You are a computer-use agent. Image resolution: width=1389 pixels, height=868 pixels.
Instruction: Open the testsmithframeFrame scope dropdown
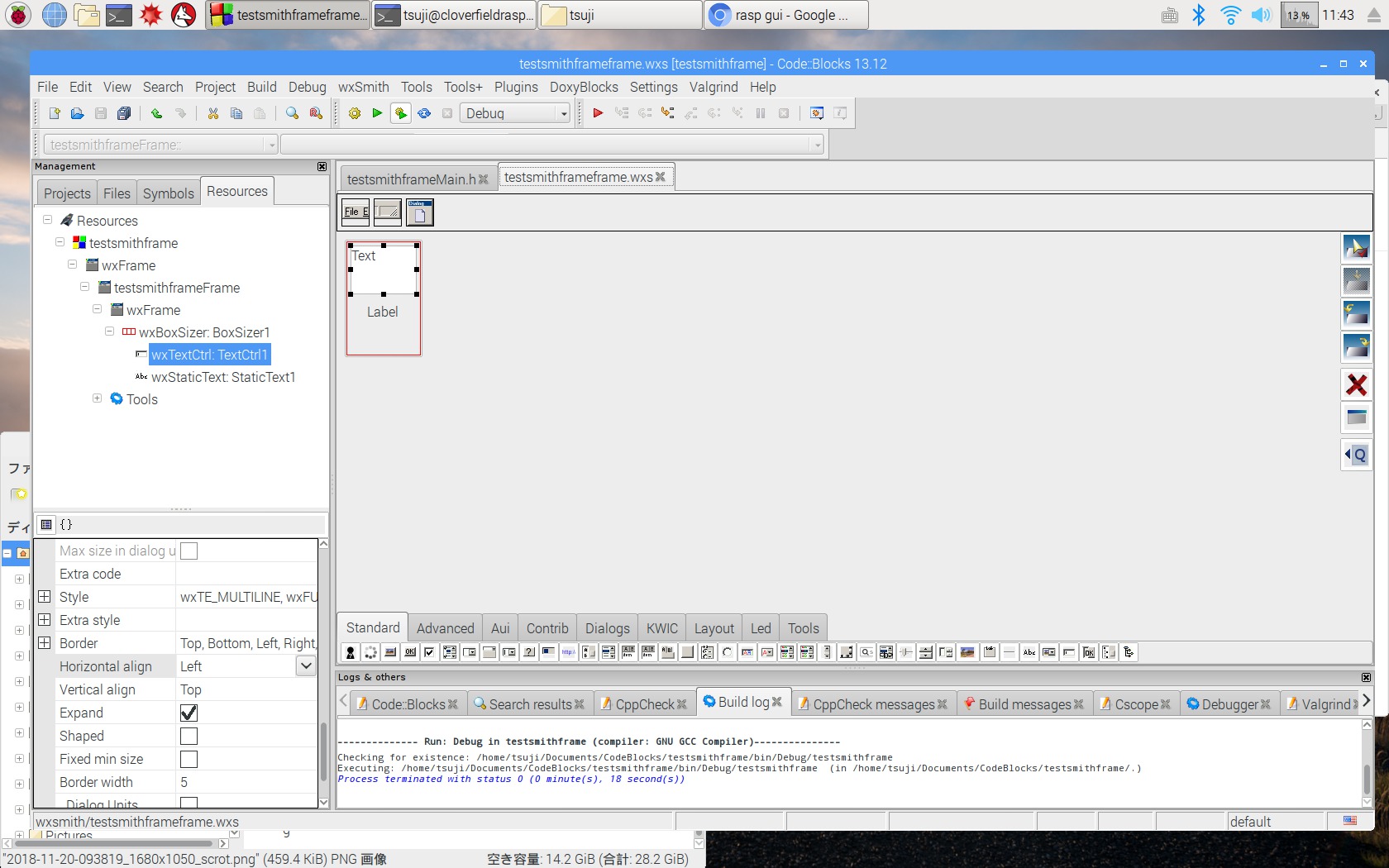(271, 145)
